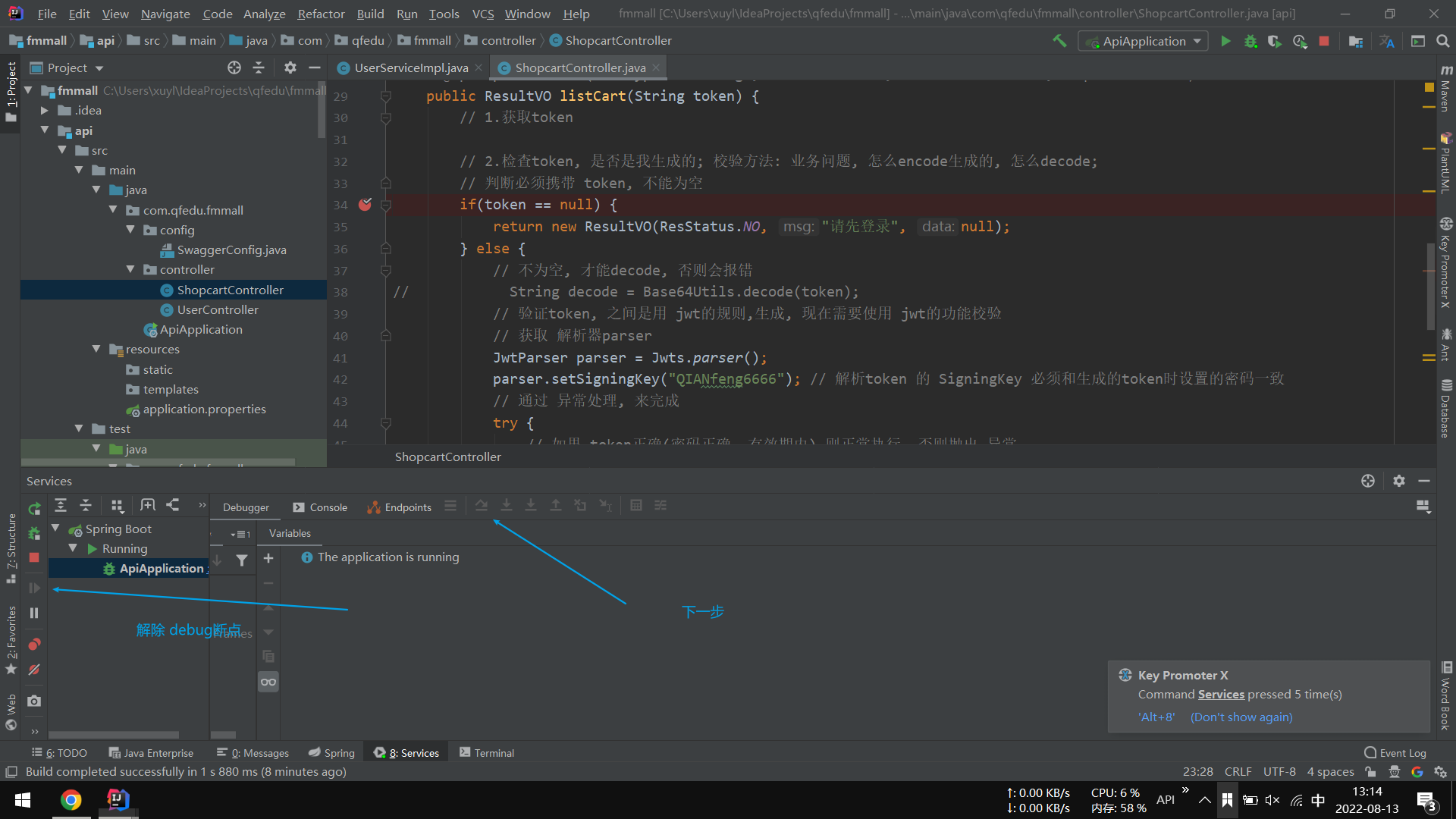Click Step Into icon in debugger toolbar
This screenshot has height=819, width=1456.
(x=507, y=506)
